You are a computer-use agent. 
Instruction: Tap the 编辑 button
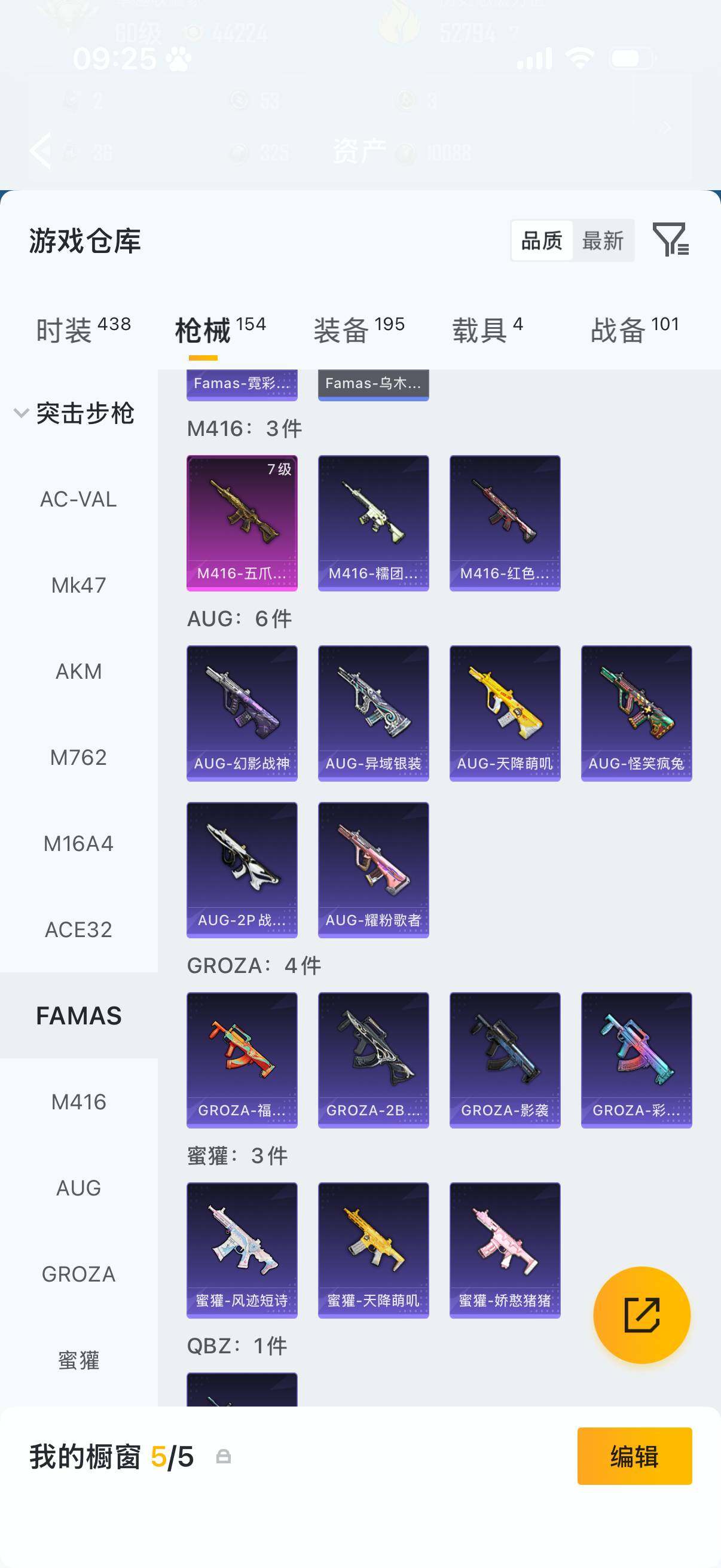click(634, 1456)
